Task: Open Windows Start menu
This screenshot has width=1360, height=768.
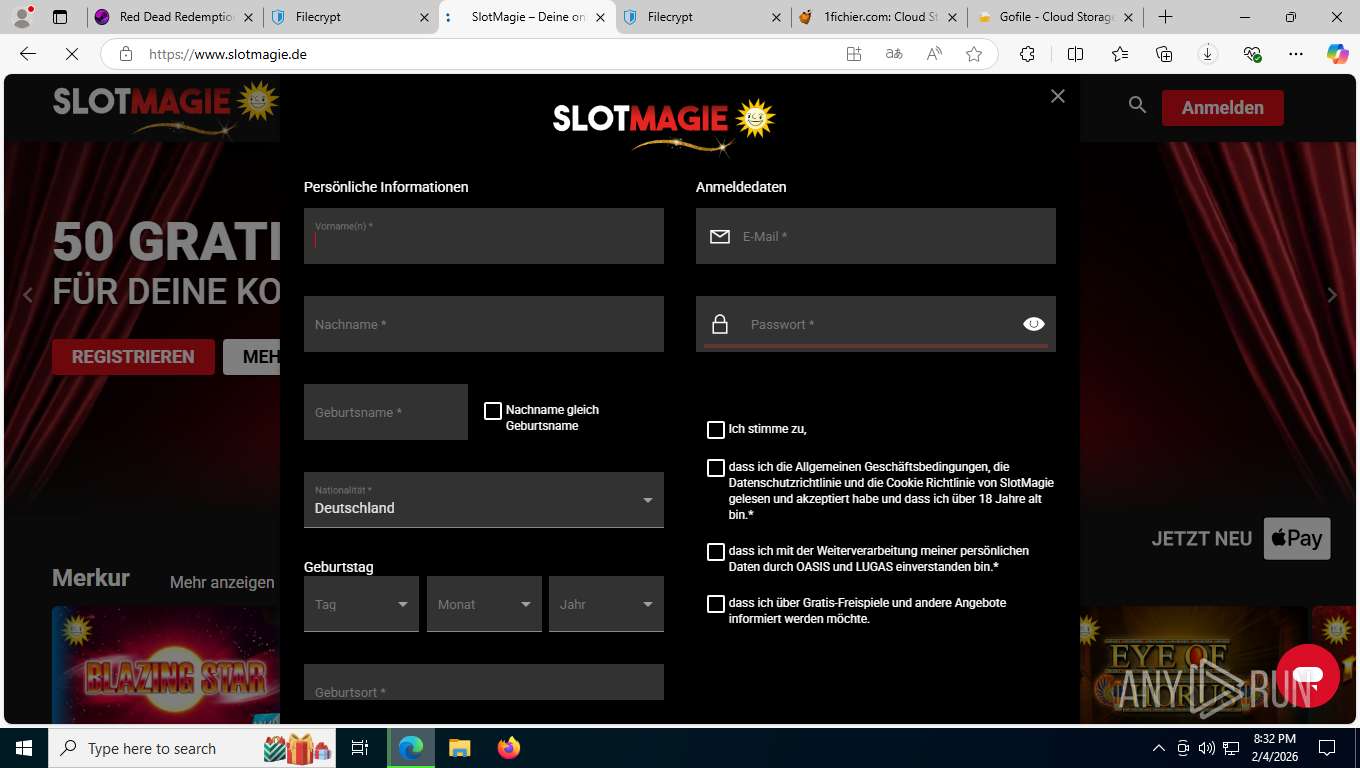Action: (23, 748)
